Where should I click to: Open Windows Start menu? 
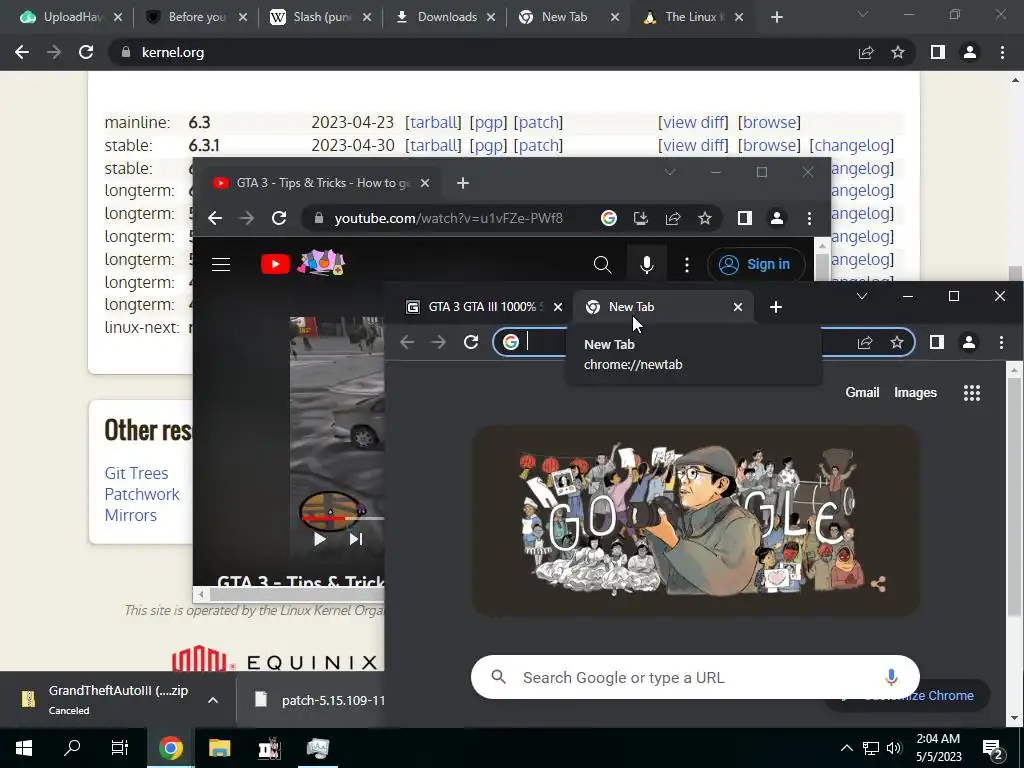click(x=24, y=748)
